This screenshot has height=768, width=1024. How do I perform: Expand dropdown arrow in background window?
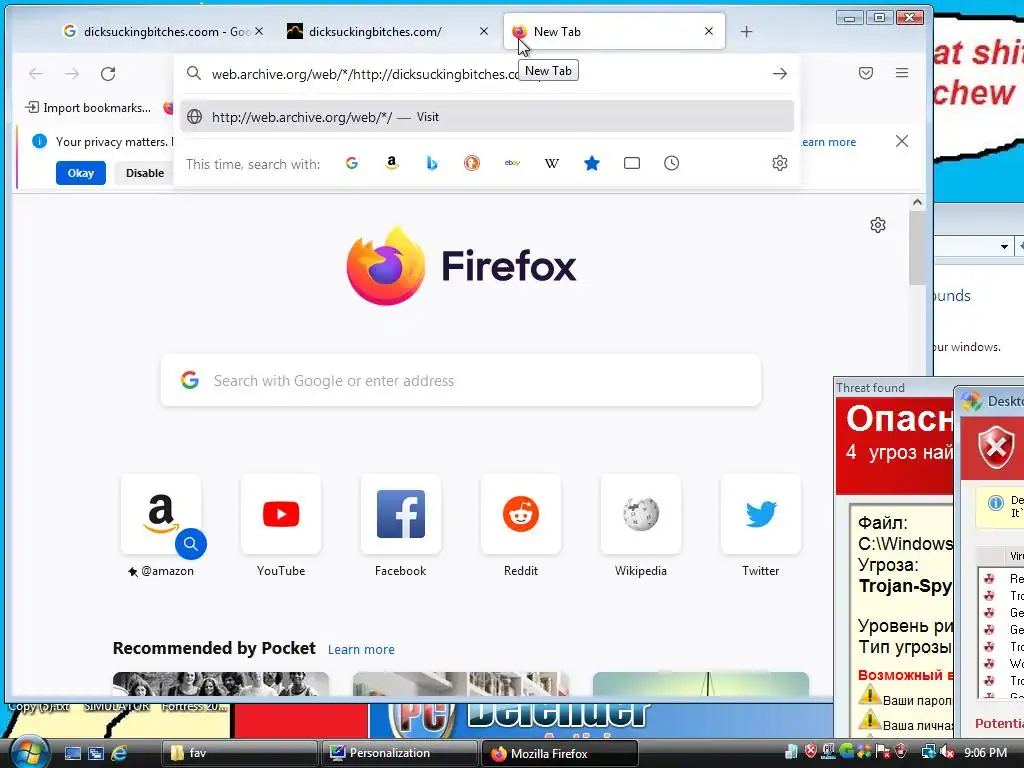(x=1004, y=247)
